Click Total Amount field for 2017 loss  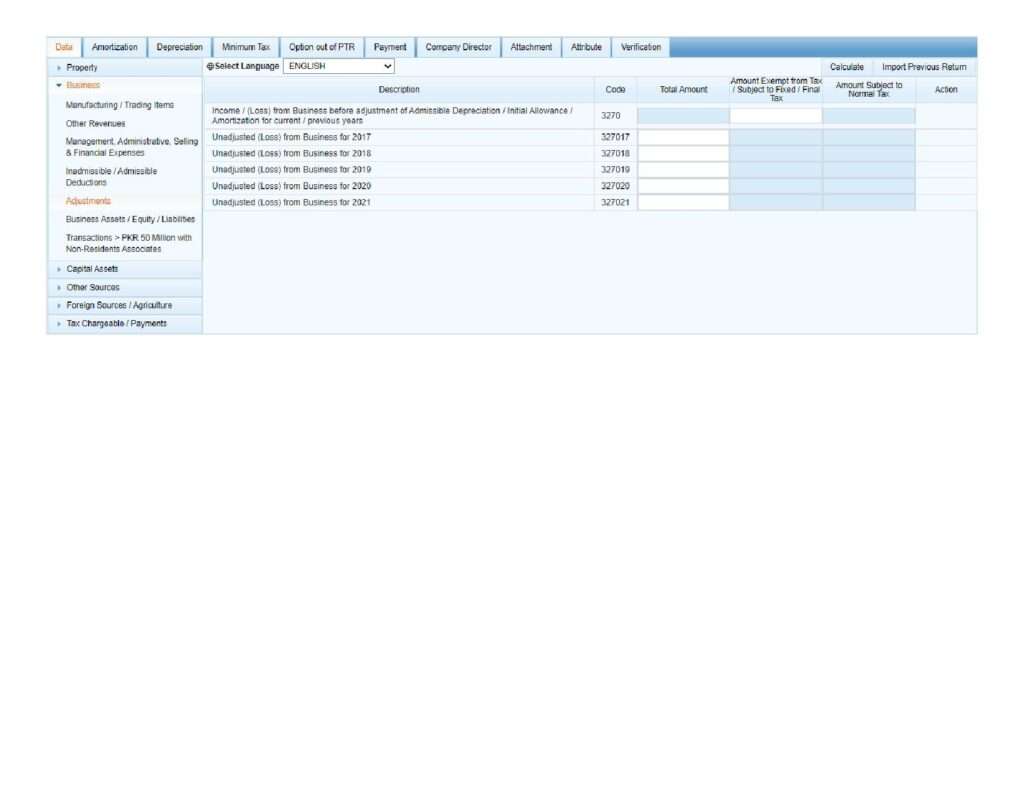point(683,137)
